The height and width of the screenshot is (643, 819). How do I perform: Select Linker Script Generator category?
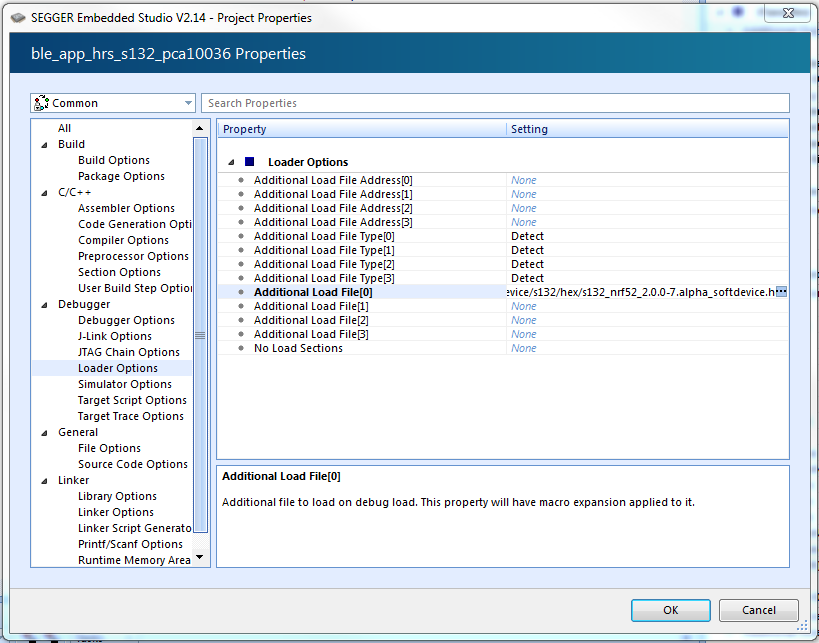coord(135,528)
